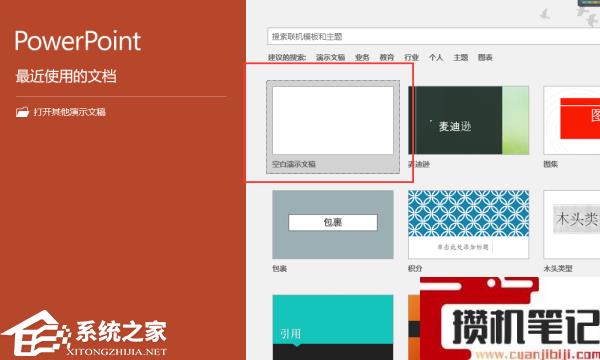This screenshot has height=360, width=600.
Task: Choose the teal 引用 template thumbnail
Action: (x=333, y=327)
